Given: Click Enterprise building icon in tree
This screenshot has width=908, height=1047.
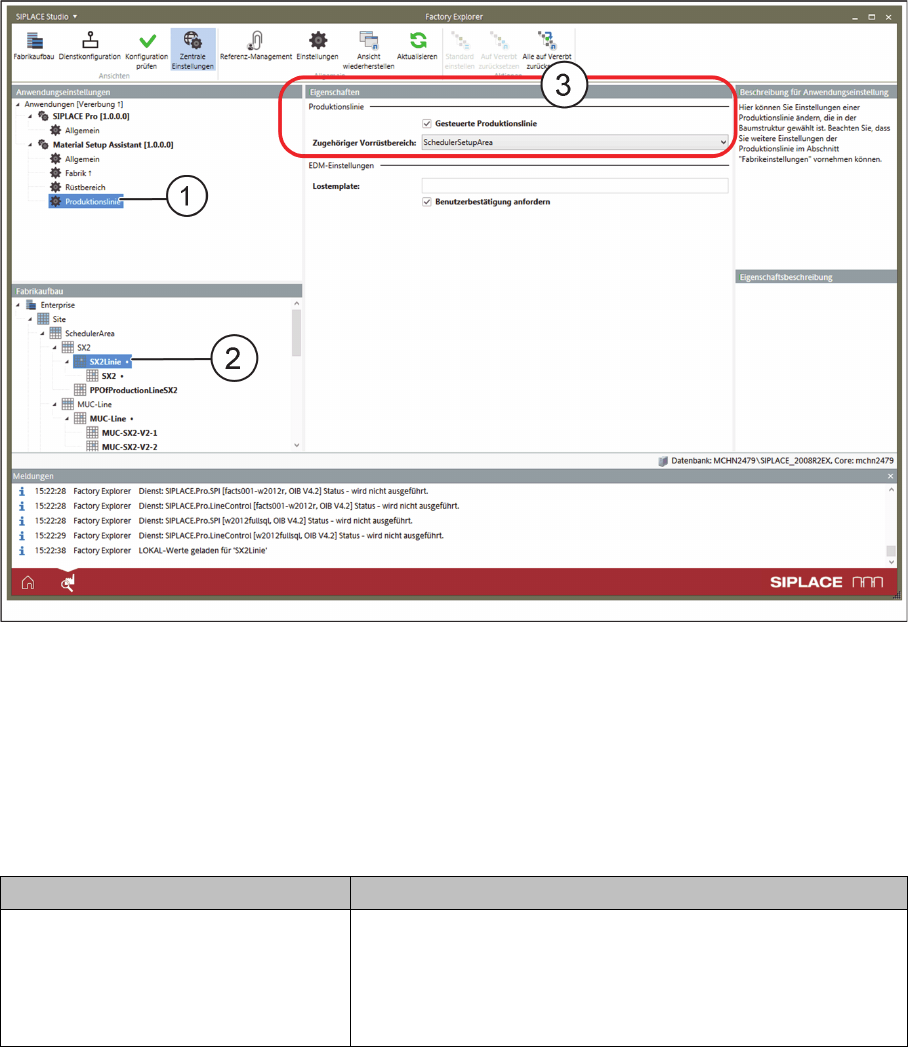Looking at the screenshot, I should [x=31, y=305].
